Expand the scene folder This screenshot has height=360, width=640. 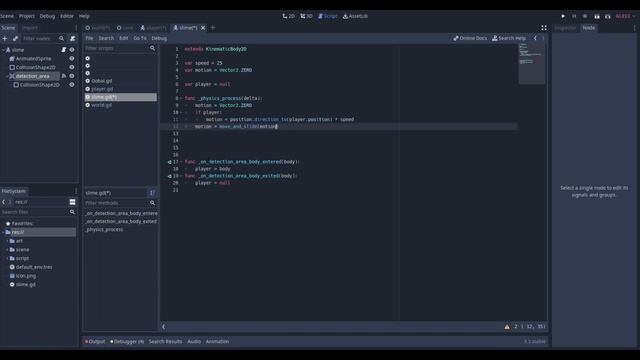(x=7, y=250)
